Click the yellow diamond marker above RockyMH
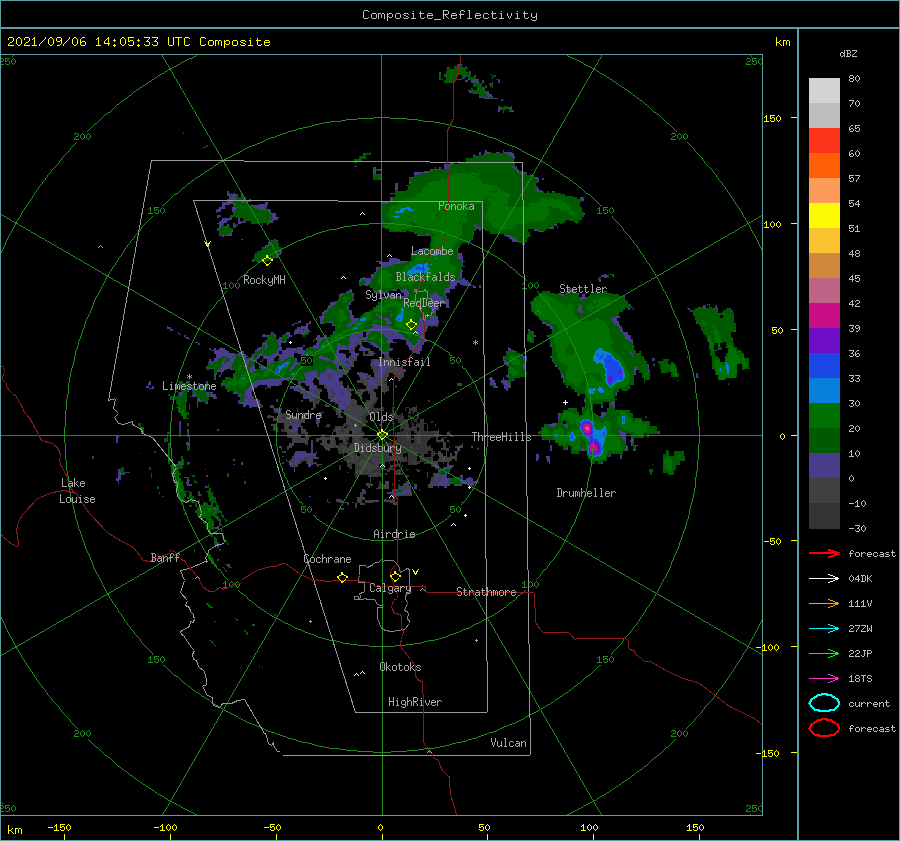 coord(267,261)
